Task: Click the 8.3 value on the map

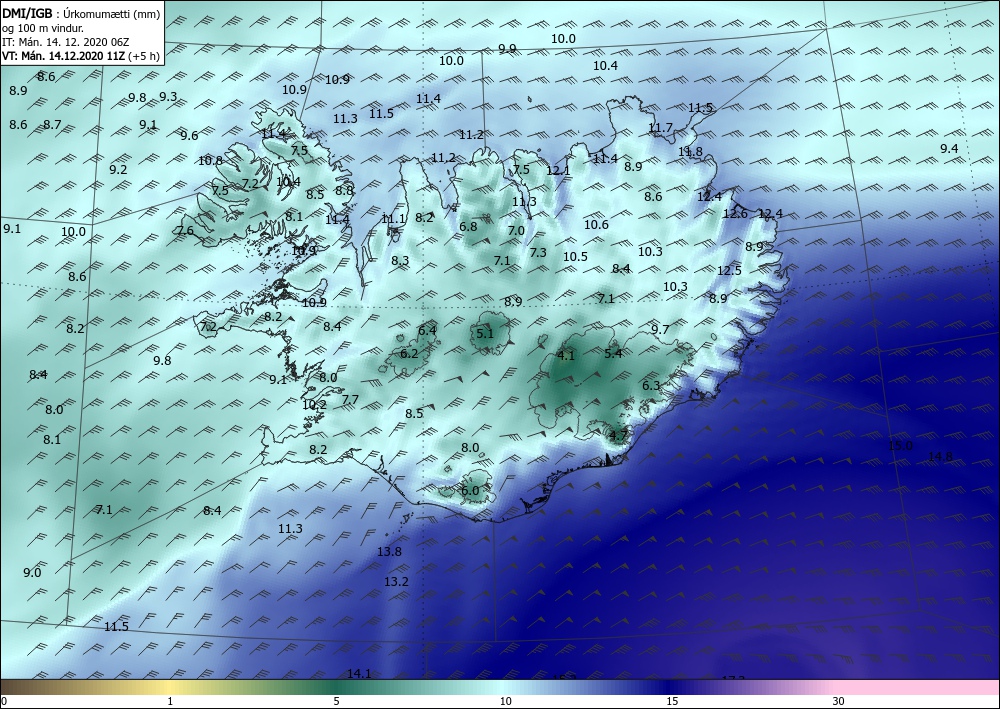Action: coord(400,261)
